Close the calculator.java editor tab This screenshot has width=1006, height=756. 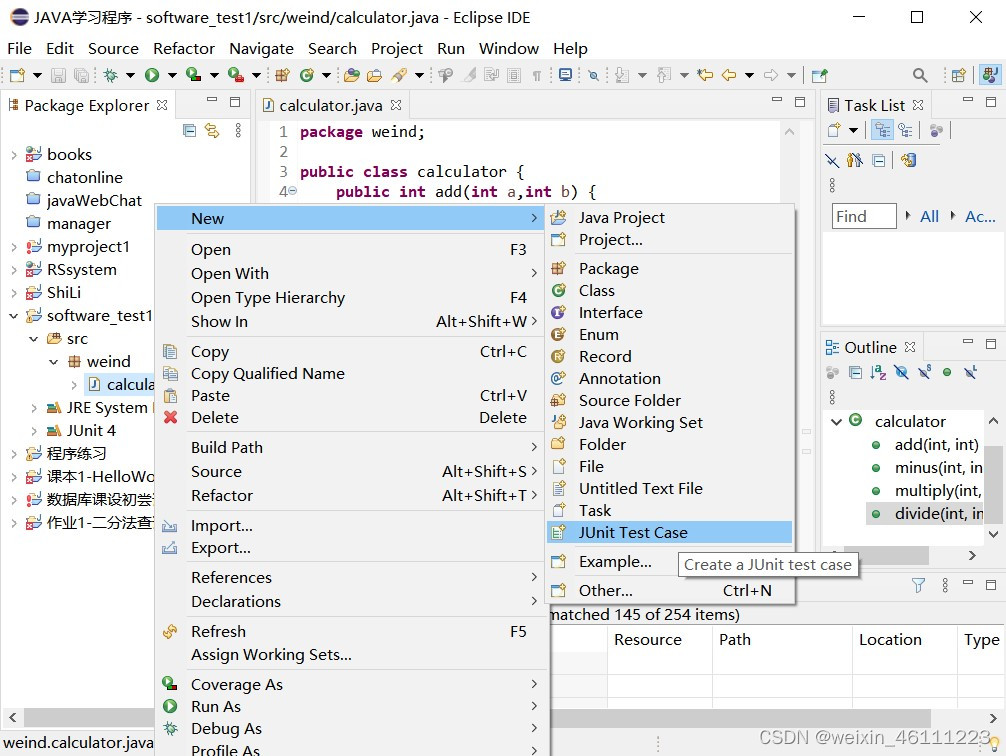point(396,105)
